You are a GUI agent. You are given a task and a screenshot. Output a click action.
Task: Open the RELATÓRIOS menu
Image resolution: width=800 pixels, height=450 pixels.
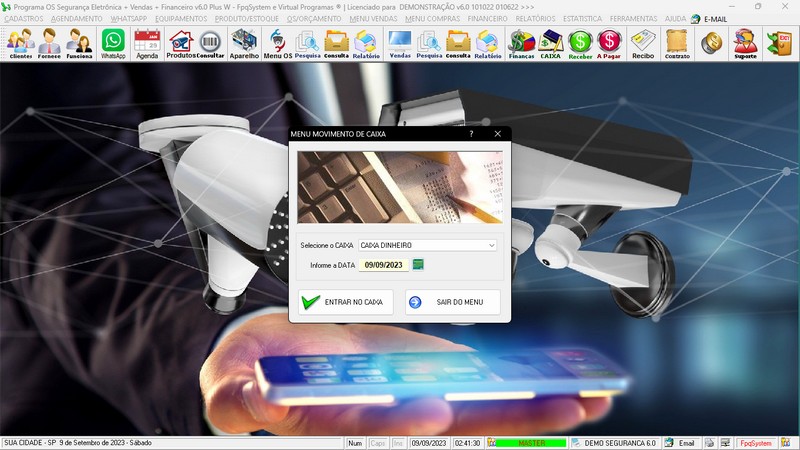[x=535, y=19]
